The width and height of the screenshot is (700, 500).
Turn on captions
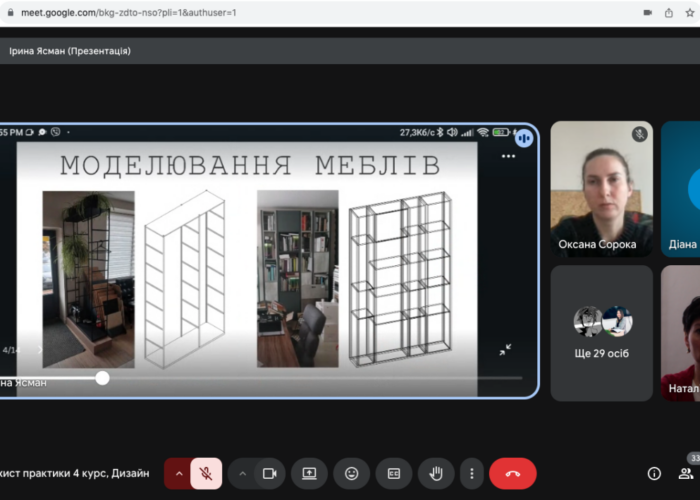(x=394, y=473)
